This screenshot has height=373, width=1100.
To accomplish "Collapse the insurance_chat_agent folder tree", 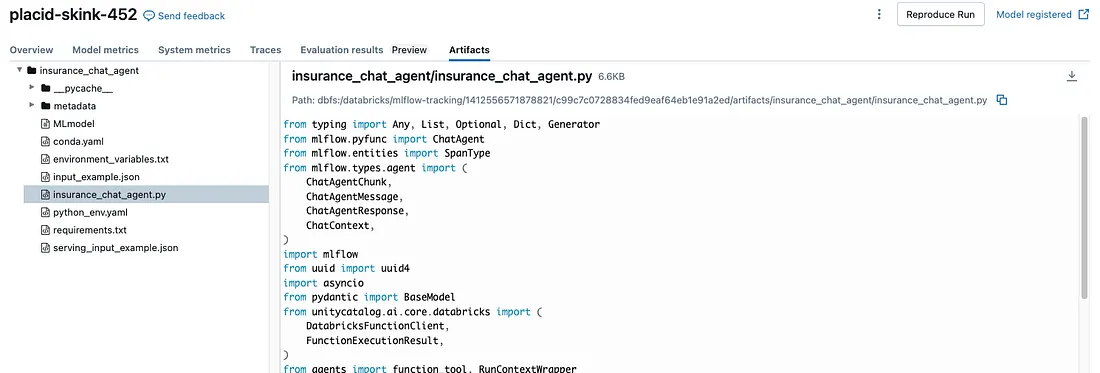I will pos(20,70).
